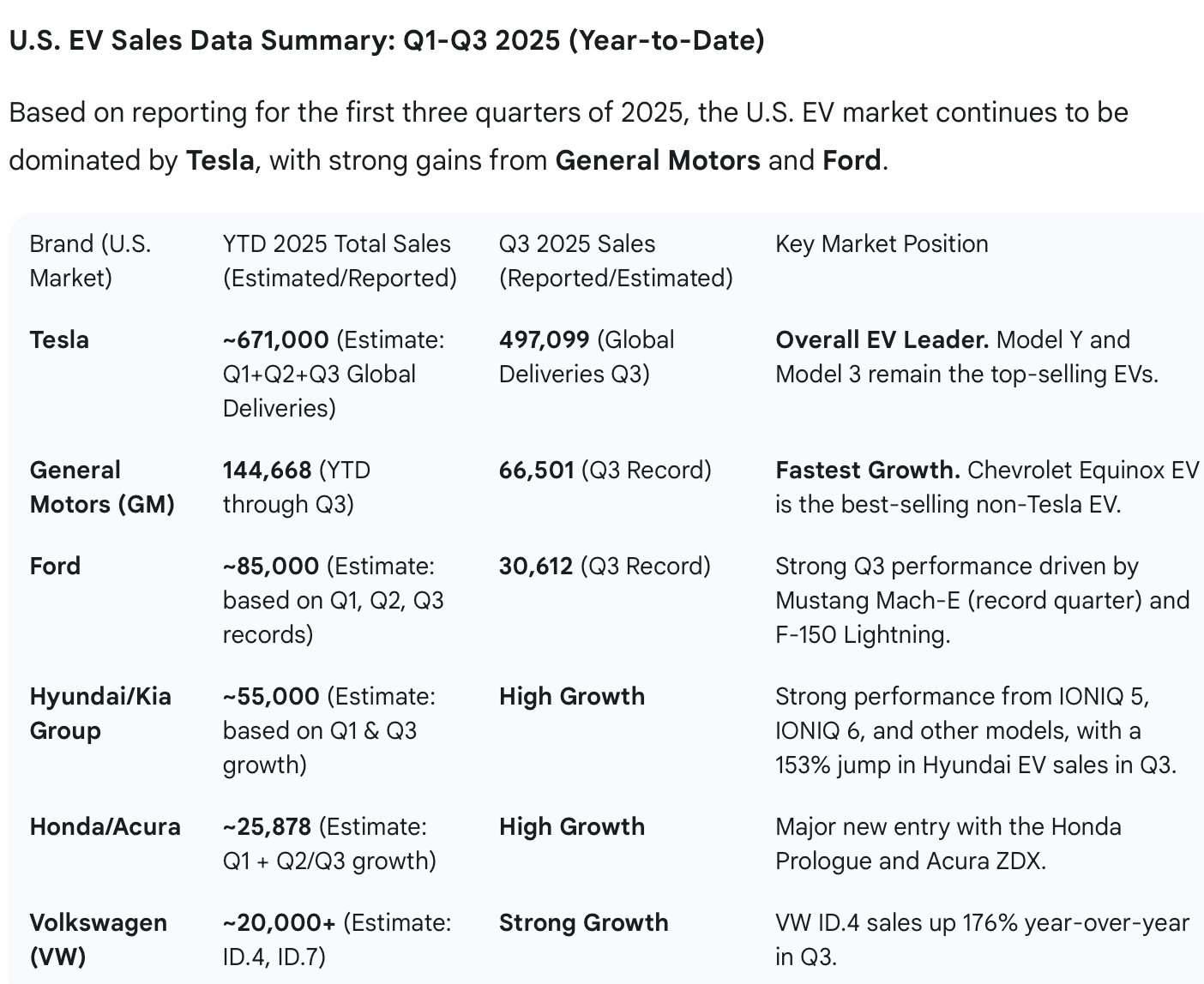This screenshot has width=1204, height=984.
Task: Click bold General Motors in intro paragraph
Action: coord(657,160)
